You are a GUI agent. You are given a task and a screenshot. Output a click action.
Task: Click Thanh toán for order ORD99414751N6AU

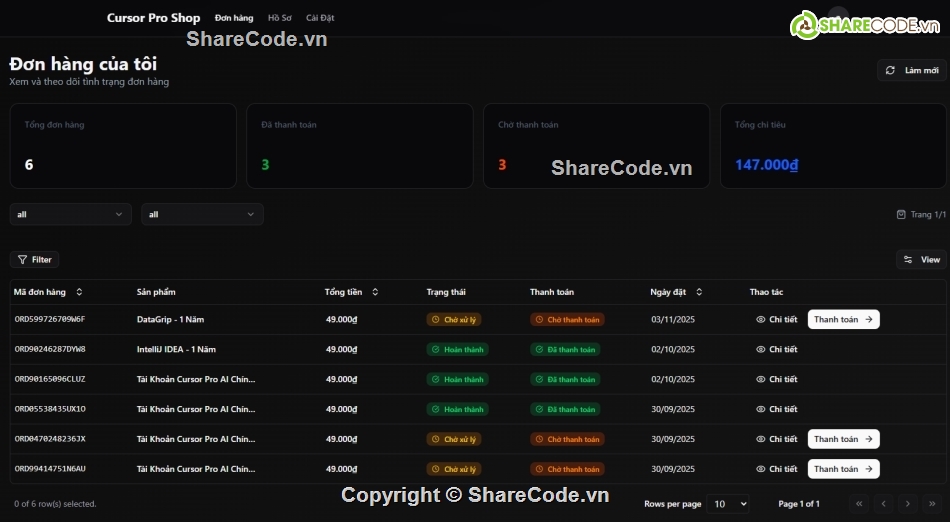pos(843,469)
